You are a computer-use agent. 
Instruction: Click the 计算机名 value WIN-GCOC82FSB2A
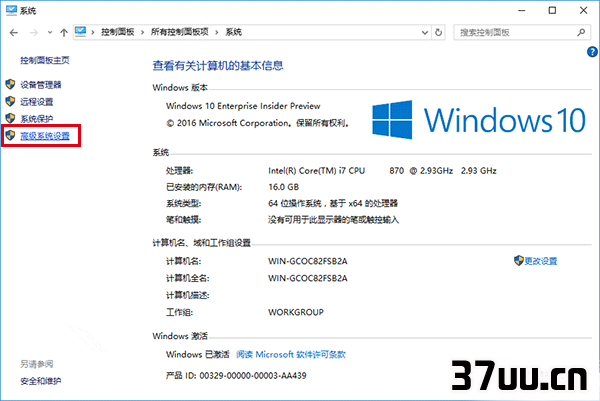click(x=308, y=261)
